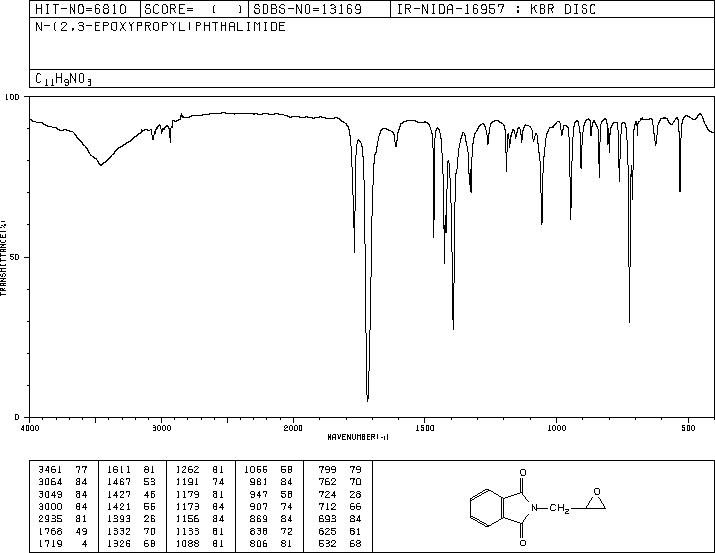Click the peak table entry 1133
715x553 pixels.
pyautogui.click(x=187, y=532)
